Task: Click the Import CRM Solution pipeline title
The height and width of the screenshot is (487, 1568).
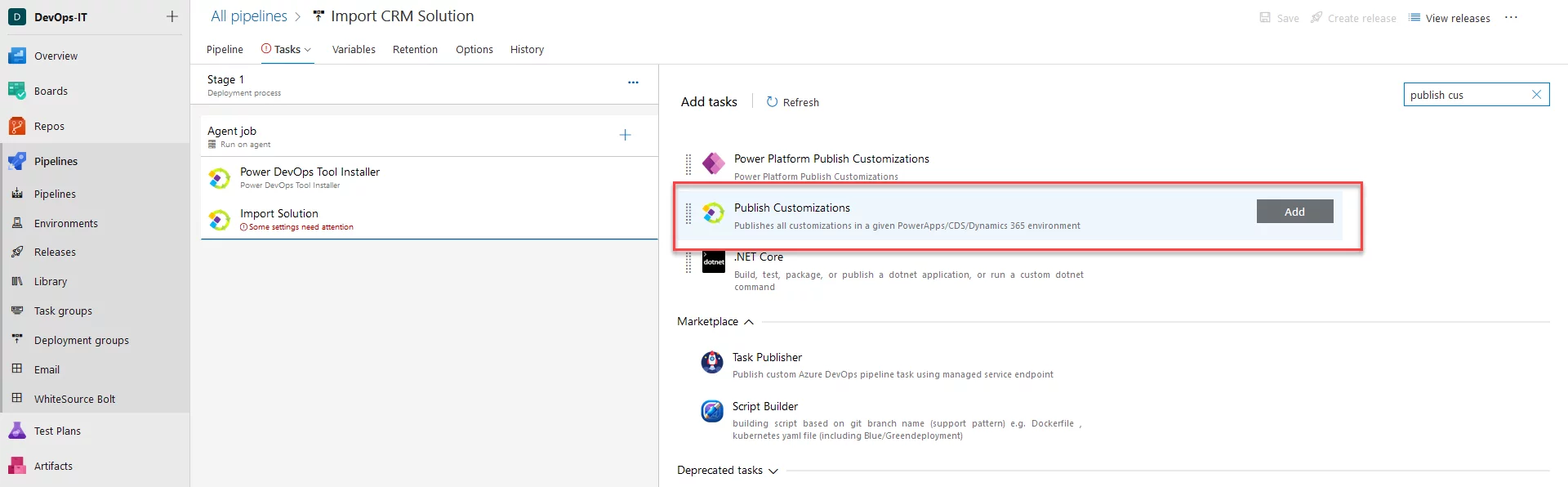Action: [x=402, y=16]
